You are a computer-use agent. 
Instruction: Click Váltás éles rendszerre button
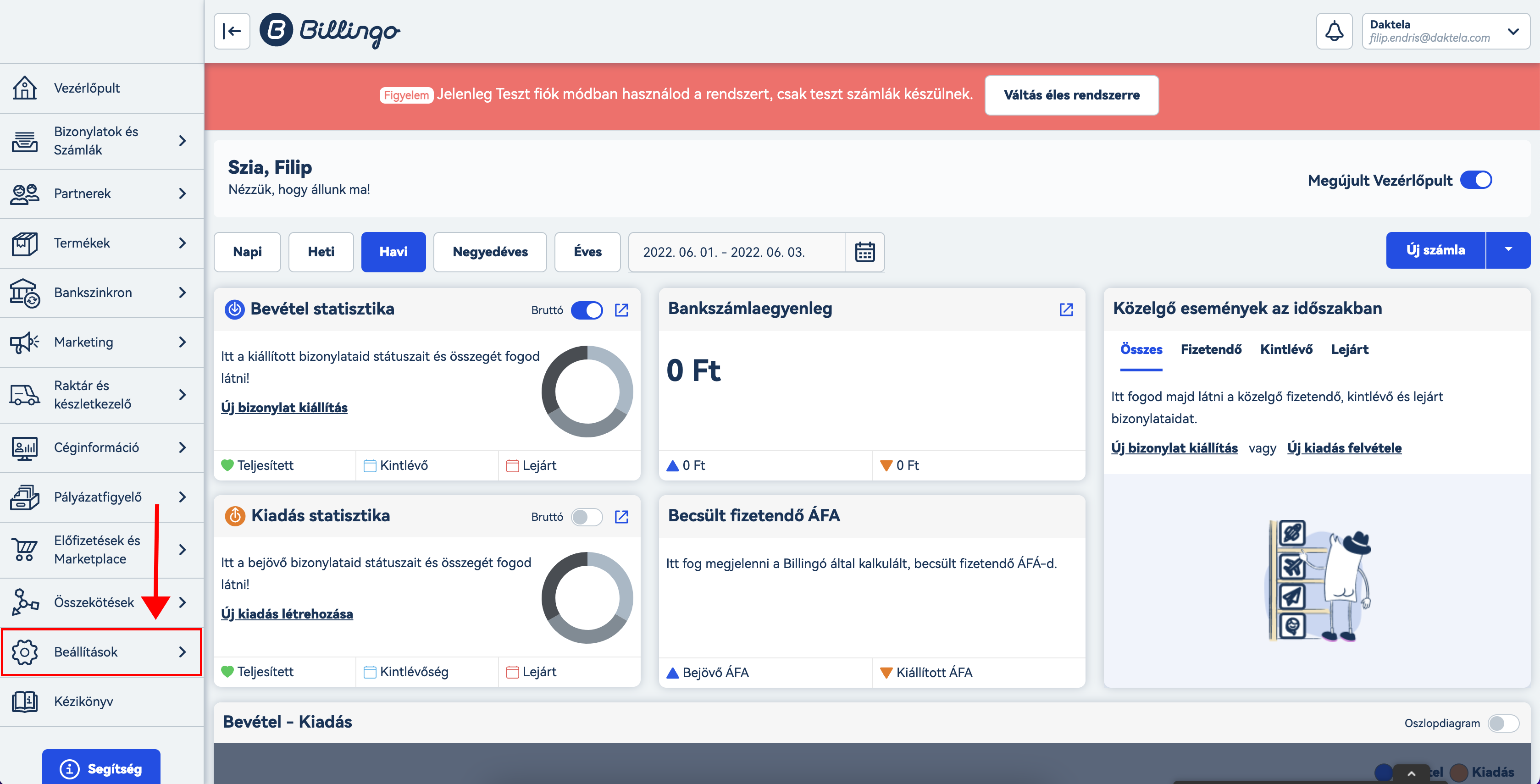coord(1071,94)
